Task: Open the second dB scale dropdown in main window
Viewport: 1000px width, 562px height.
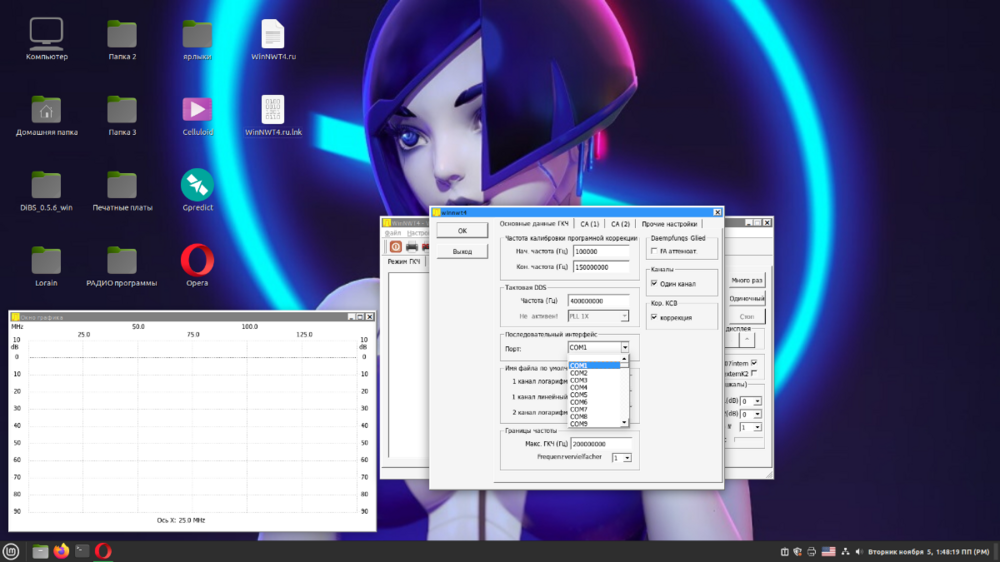Action: 751,414
